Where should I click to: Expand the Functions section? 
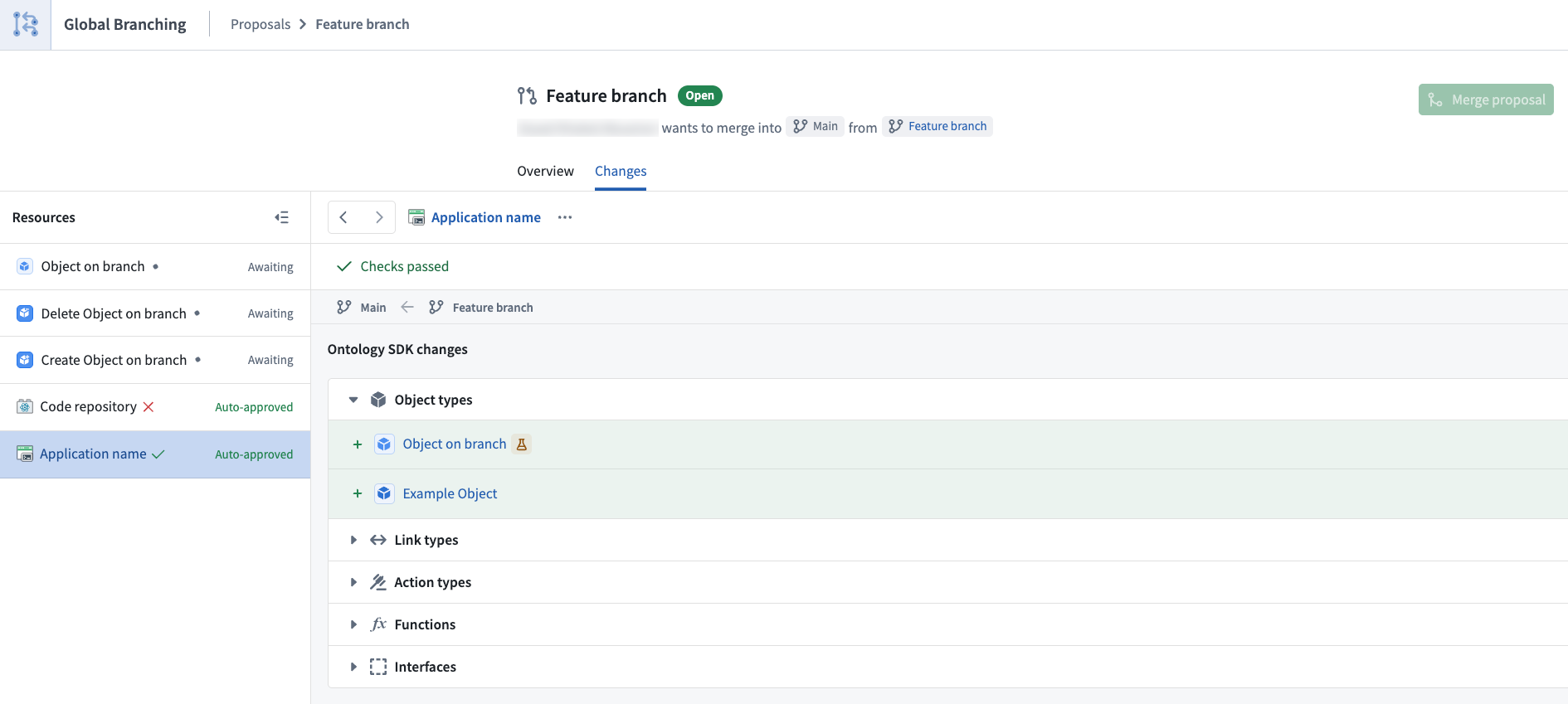(353, 624)
